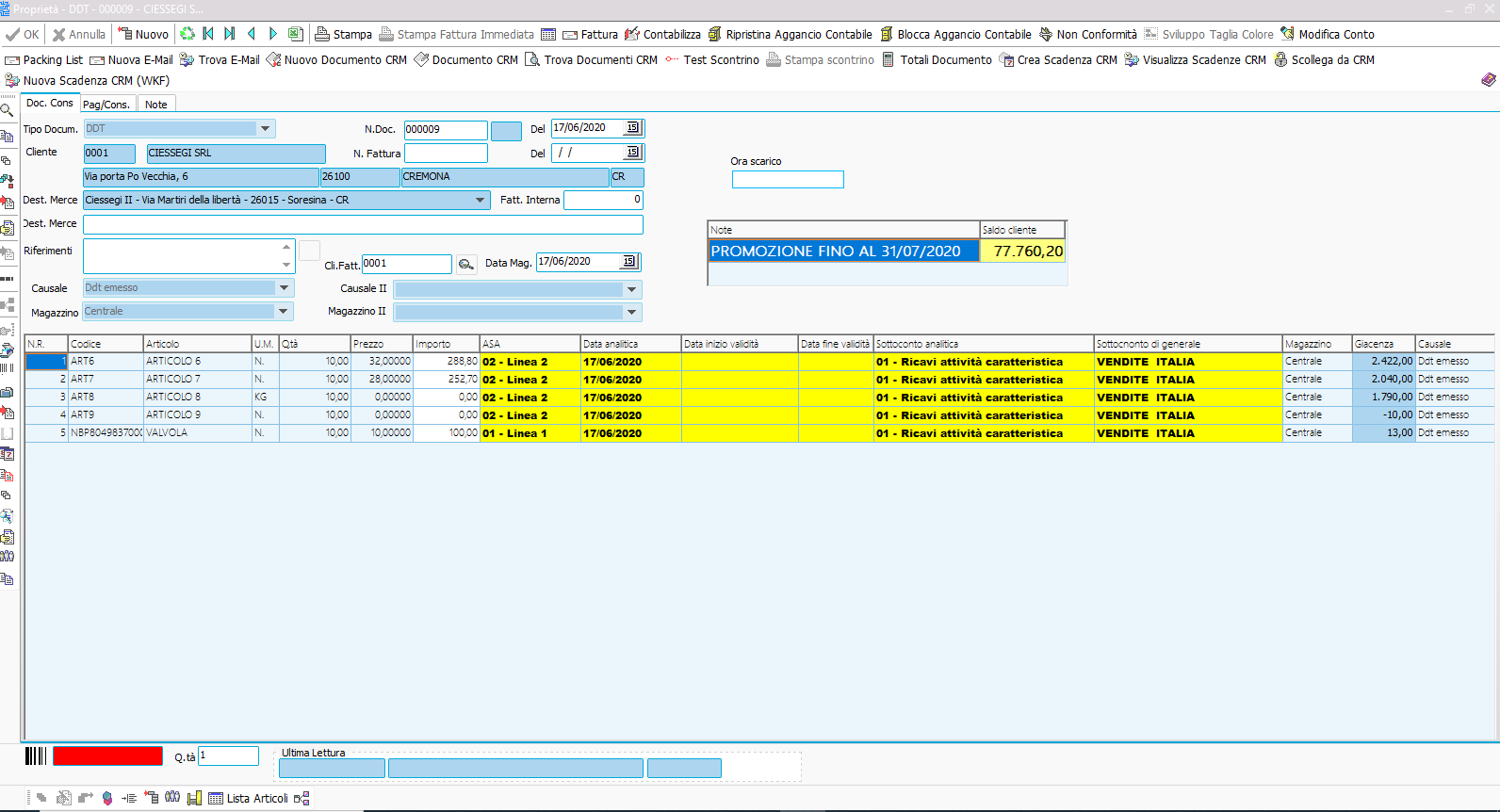Click the OK checkmark button
This screenshot has height=812, width=1500.
[23, 34]
